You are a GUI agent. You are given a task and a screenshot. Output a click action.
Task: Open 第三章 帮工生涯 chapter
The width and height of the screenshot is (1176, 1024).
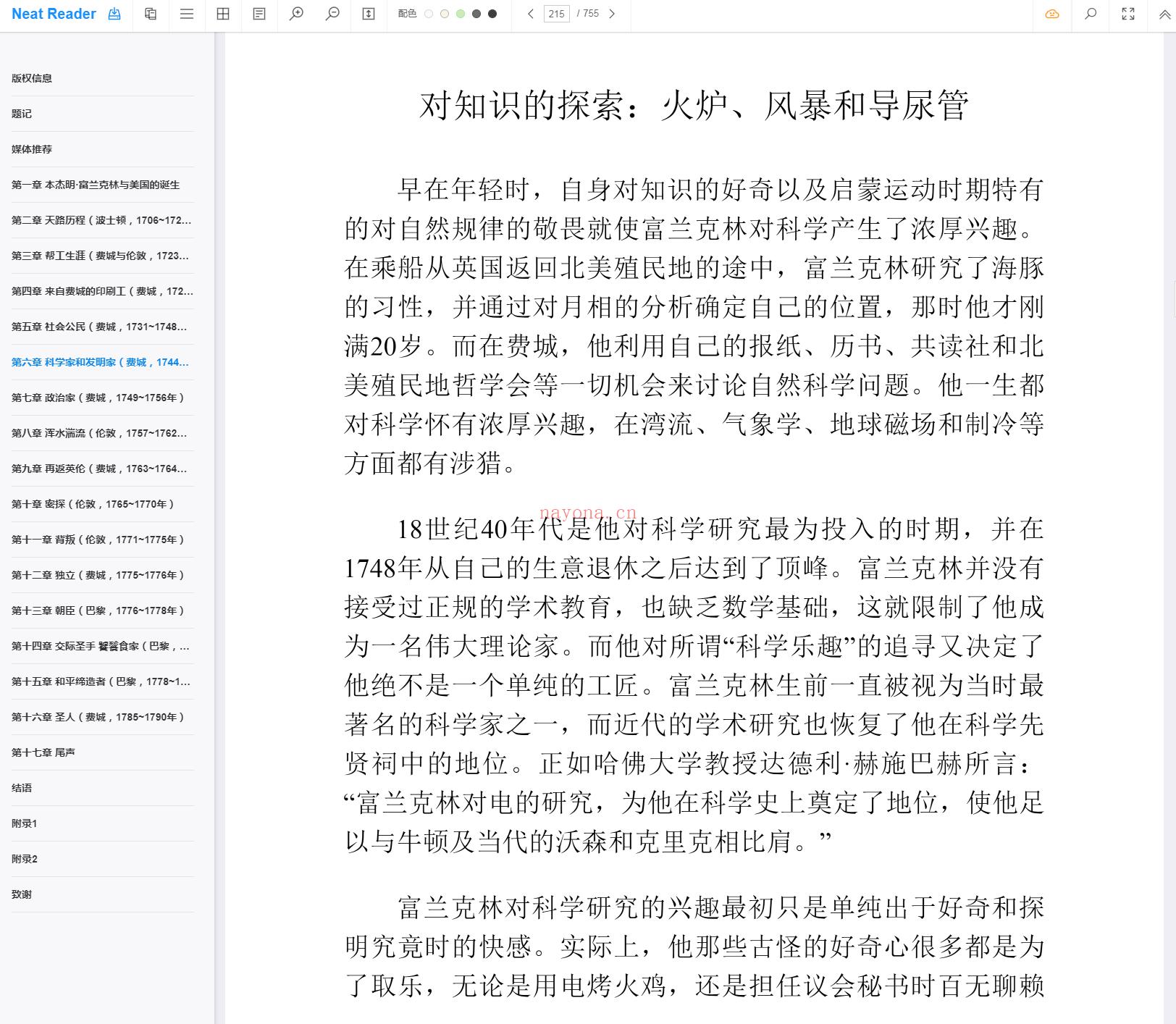[x=103, y=256]
